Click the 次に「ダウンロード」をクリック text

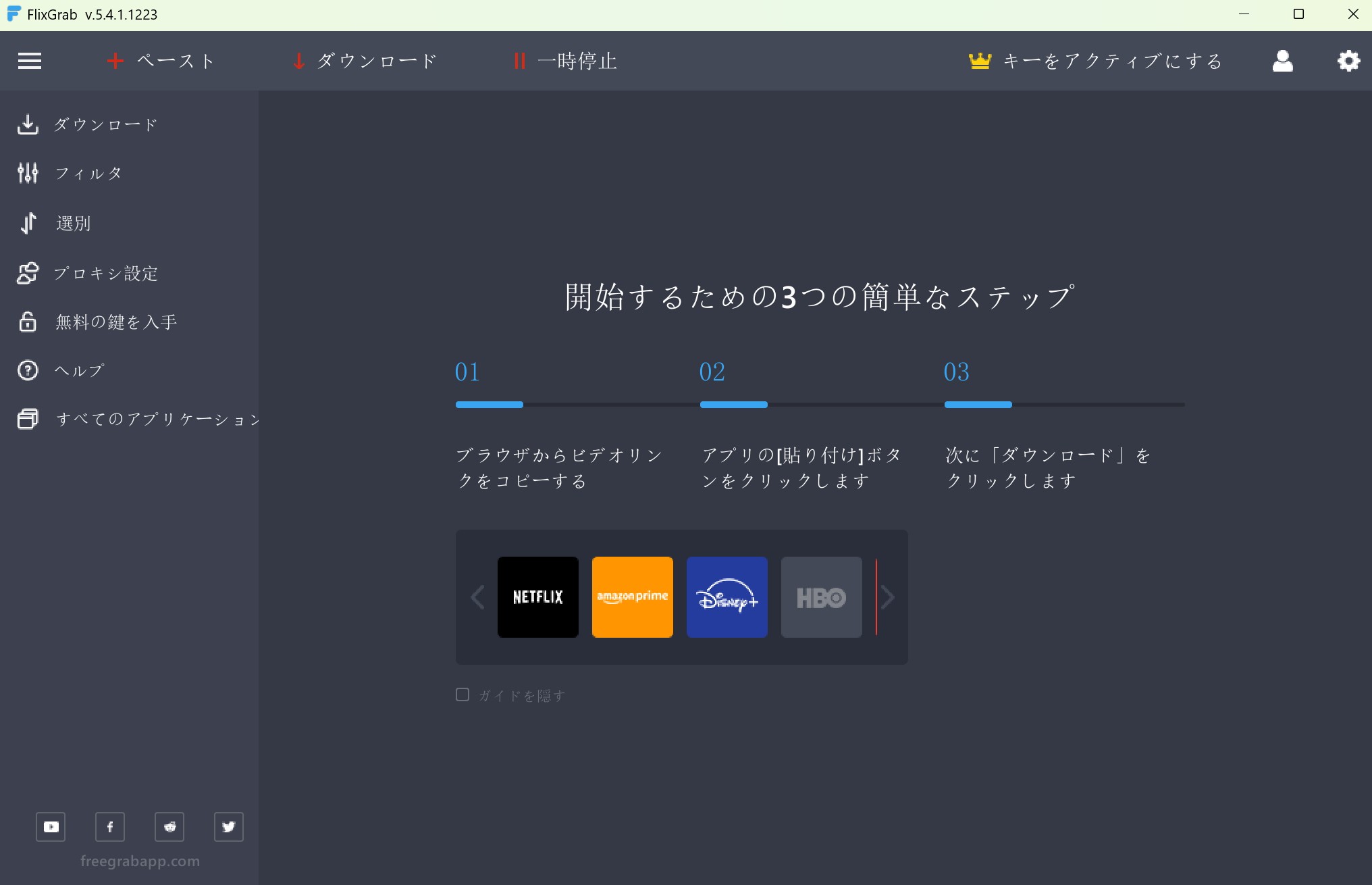click(1048, 467)
